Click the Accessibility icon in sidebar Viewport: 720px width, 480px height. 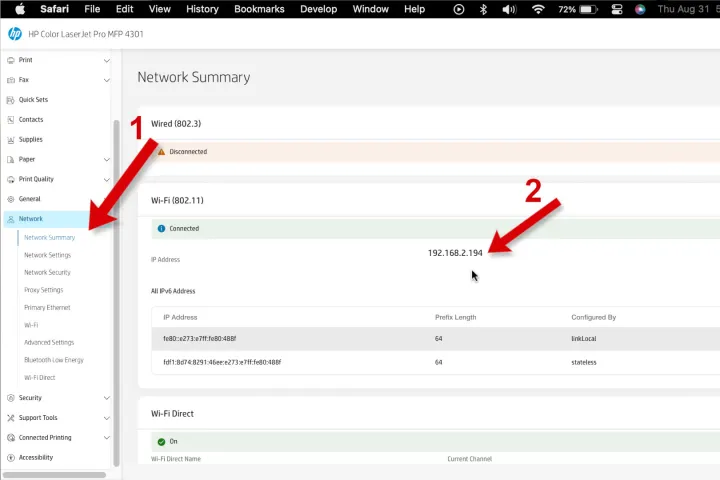click(x=11, y=457)
